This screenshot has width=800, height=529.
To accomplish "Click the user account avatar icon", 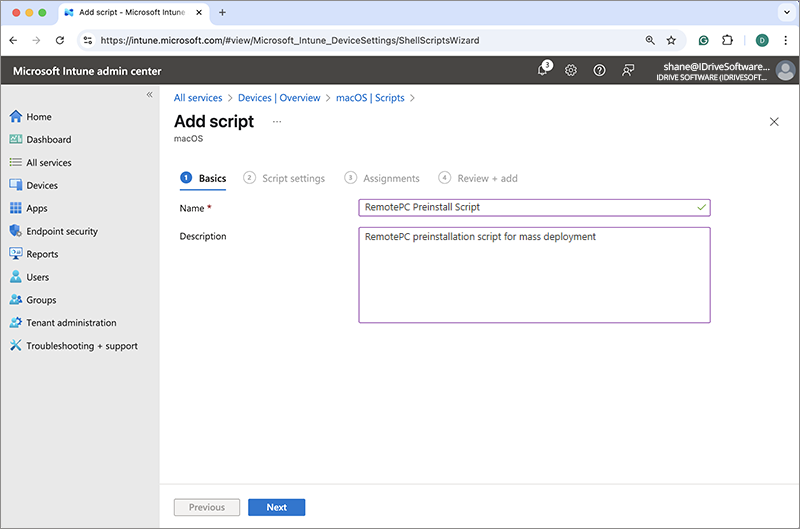I will 785,71.
